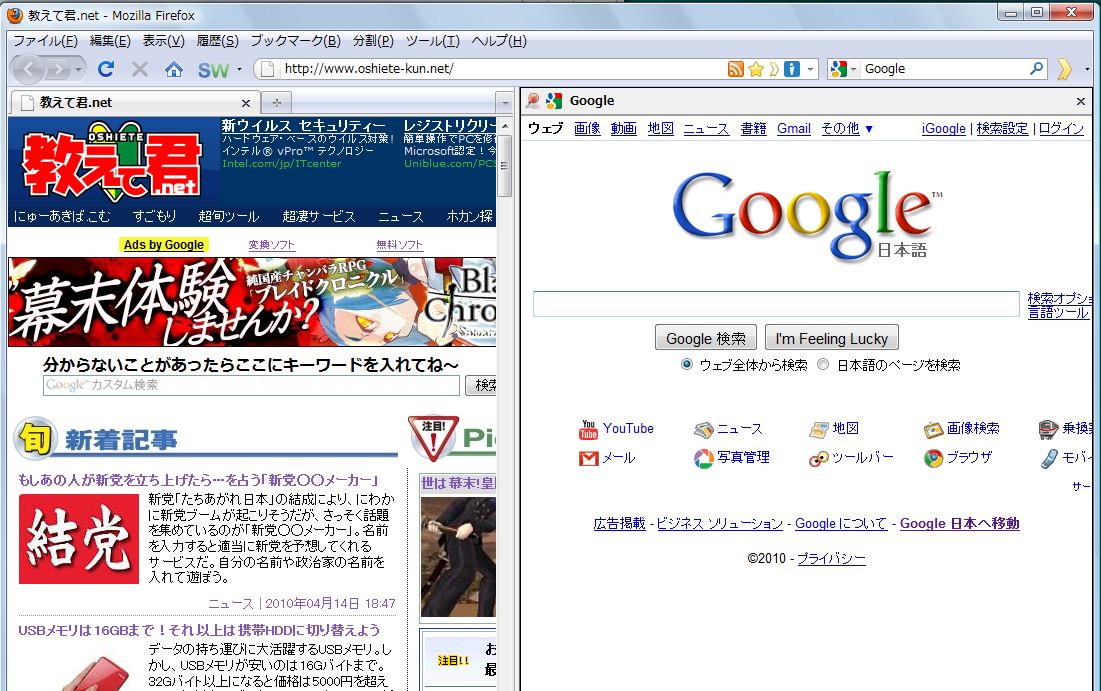
Task: Click the stop loading X icon
Action: pyautogui.click(x=140, y=69)
